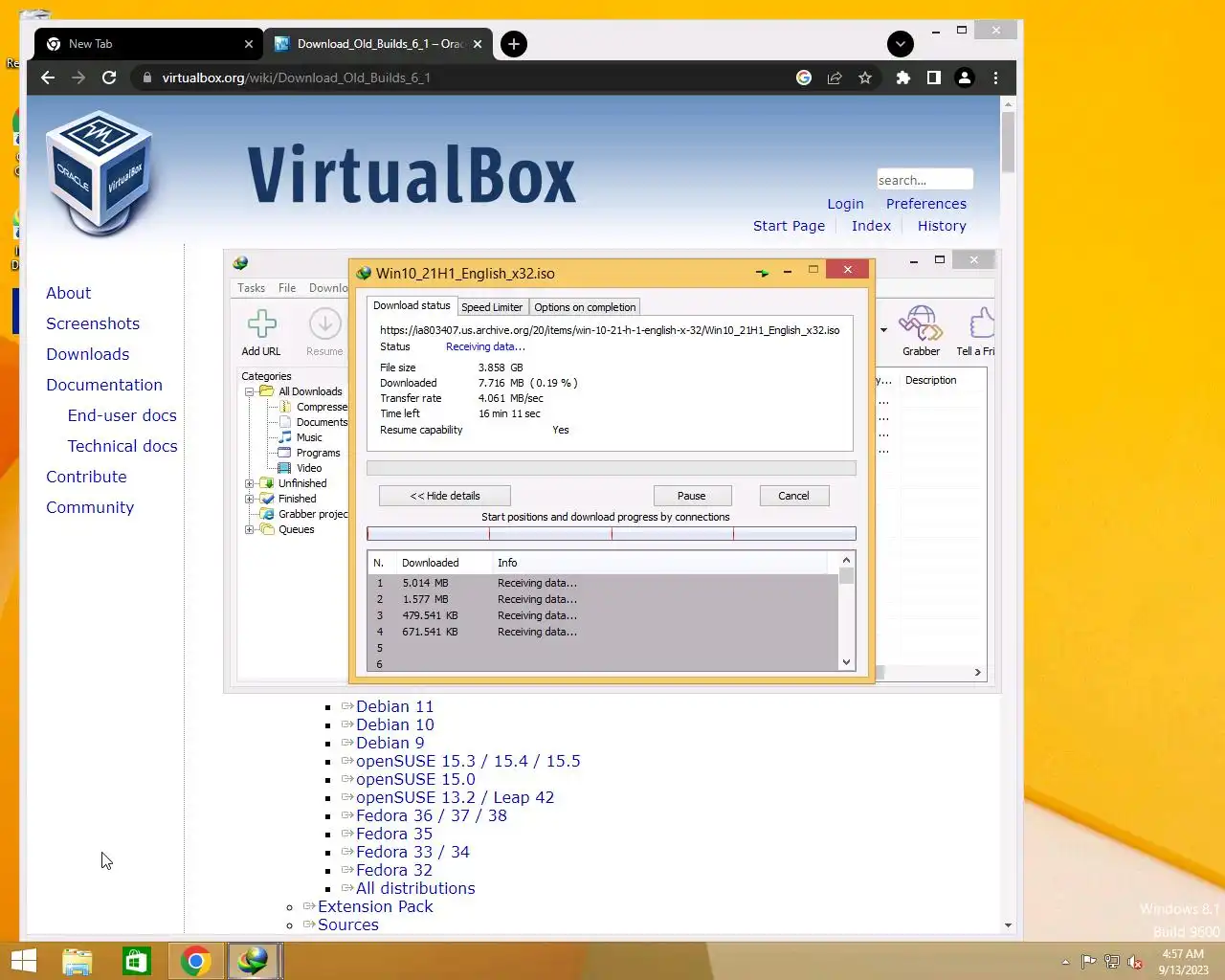Open the Fedora 35 link
1225x980 pixels.
click(394, 834)
